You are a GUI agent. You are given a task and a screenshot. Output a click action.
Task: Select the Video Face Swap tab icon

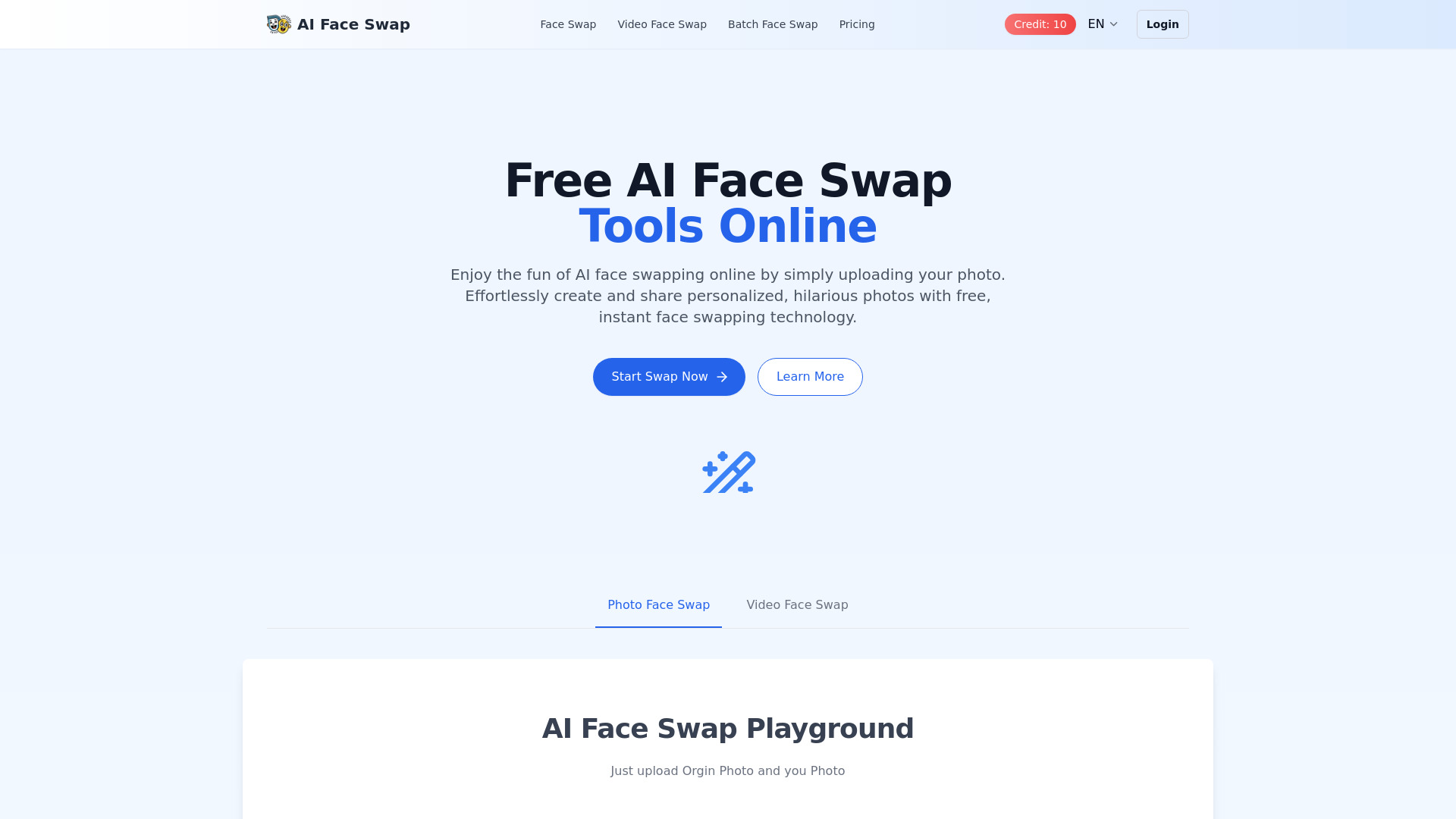point(797,605)
